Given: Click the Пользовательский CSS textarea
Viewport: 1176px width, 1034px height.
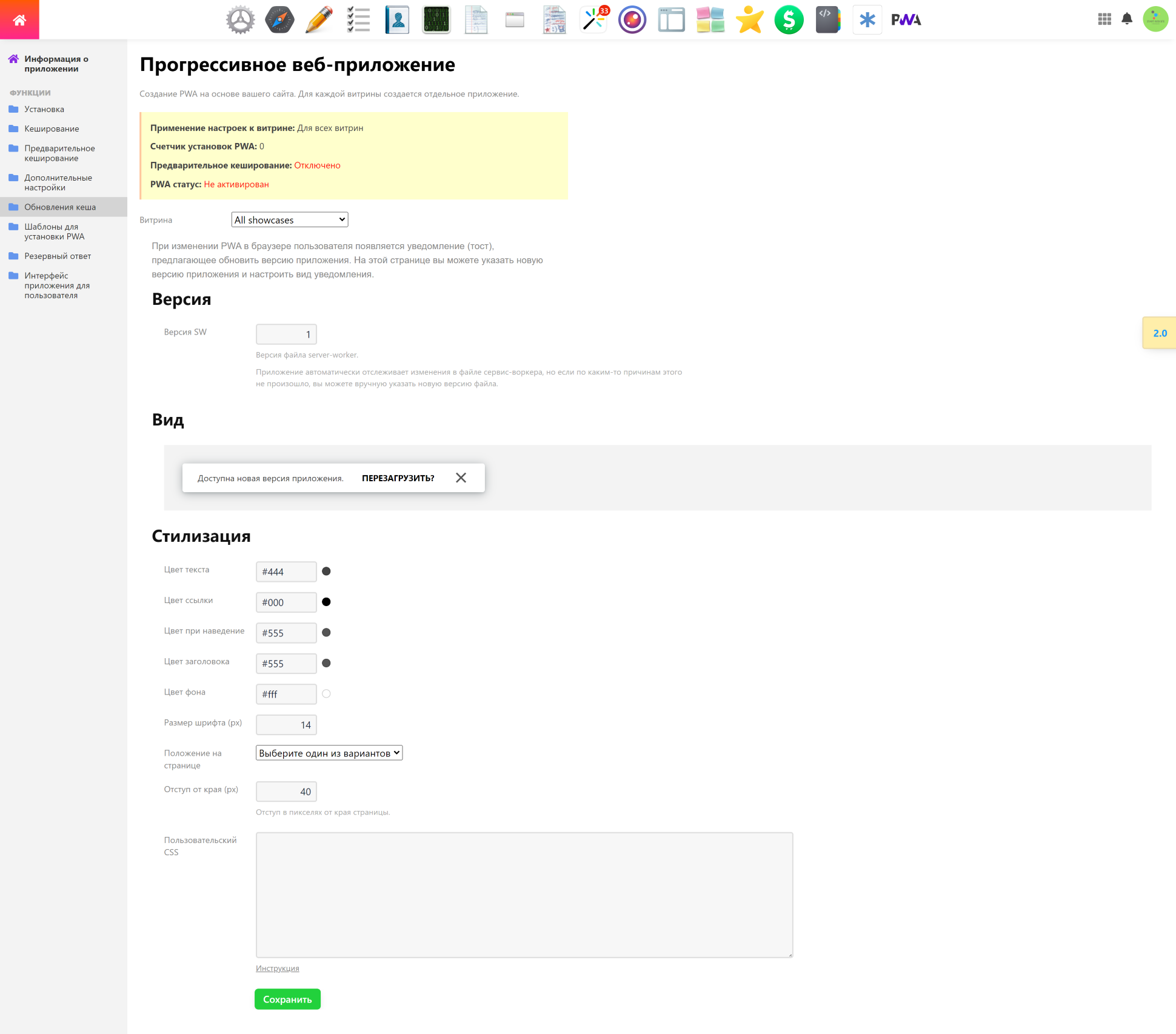Looking at the screenshot, I should (x=524, y=895).
